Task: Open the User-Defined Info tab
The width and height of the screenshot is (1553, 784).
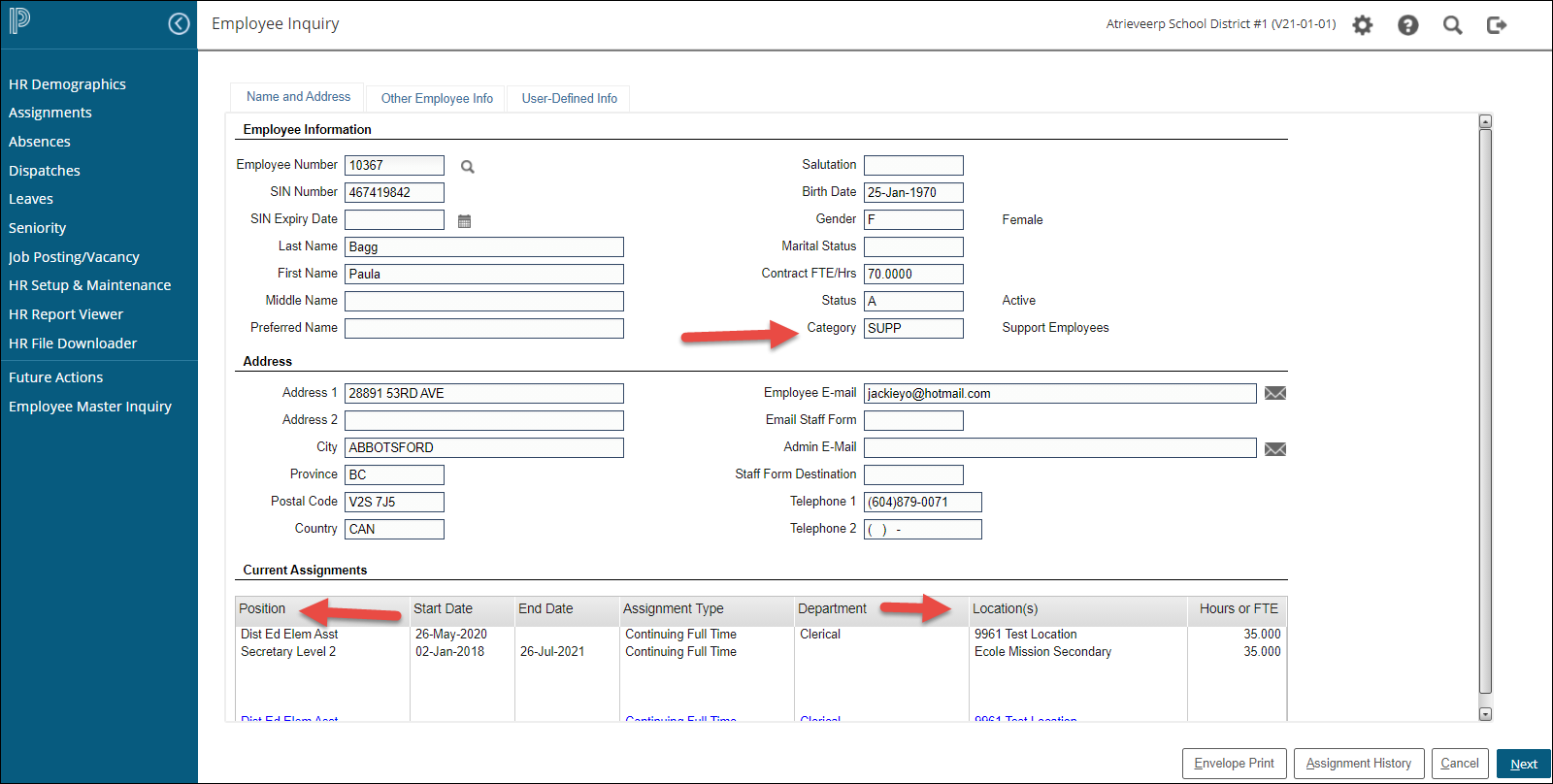Action: 569,98
